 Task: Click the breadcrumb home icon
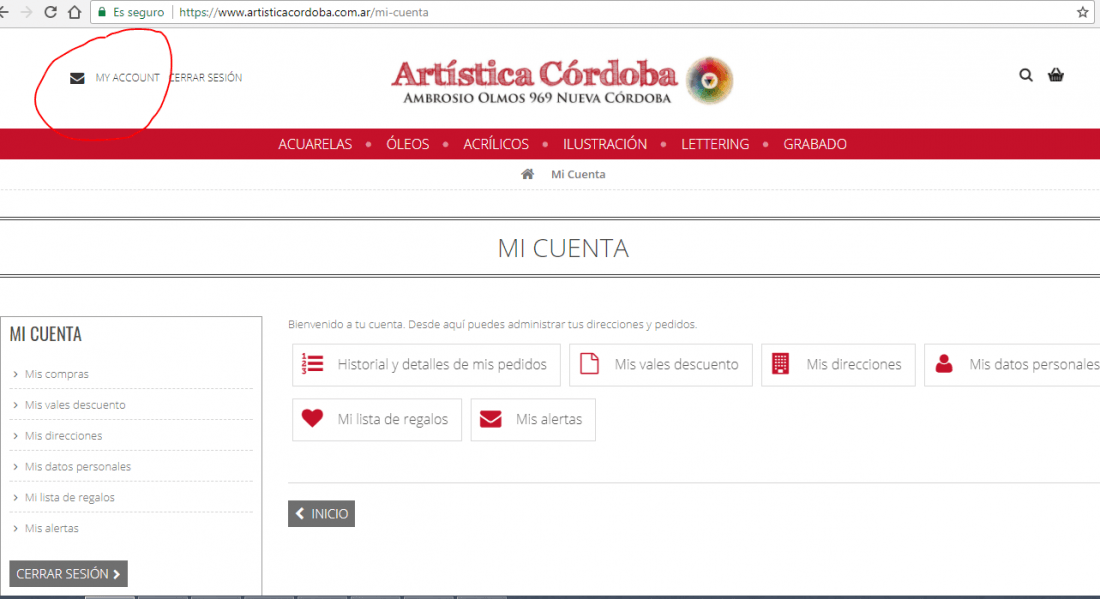coord(528,174)
